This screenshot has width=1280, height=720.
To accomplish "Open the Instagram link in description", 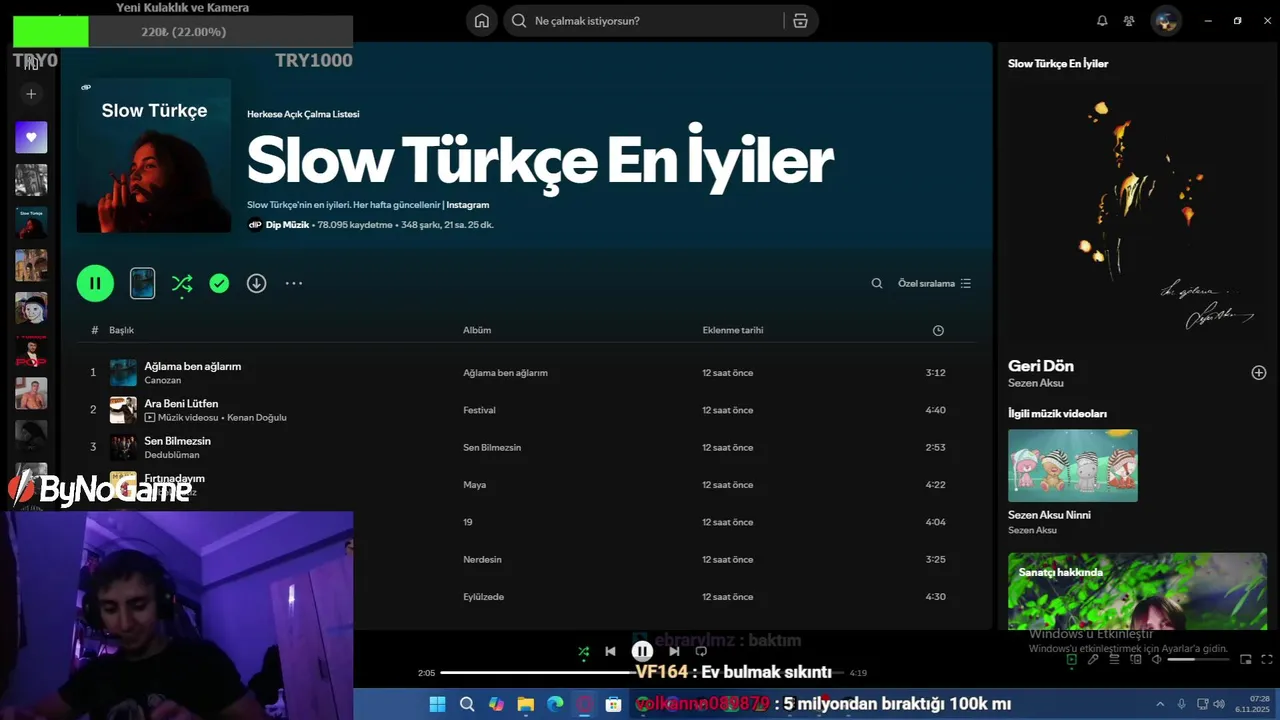I will (468, 205).
